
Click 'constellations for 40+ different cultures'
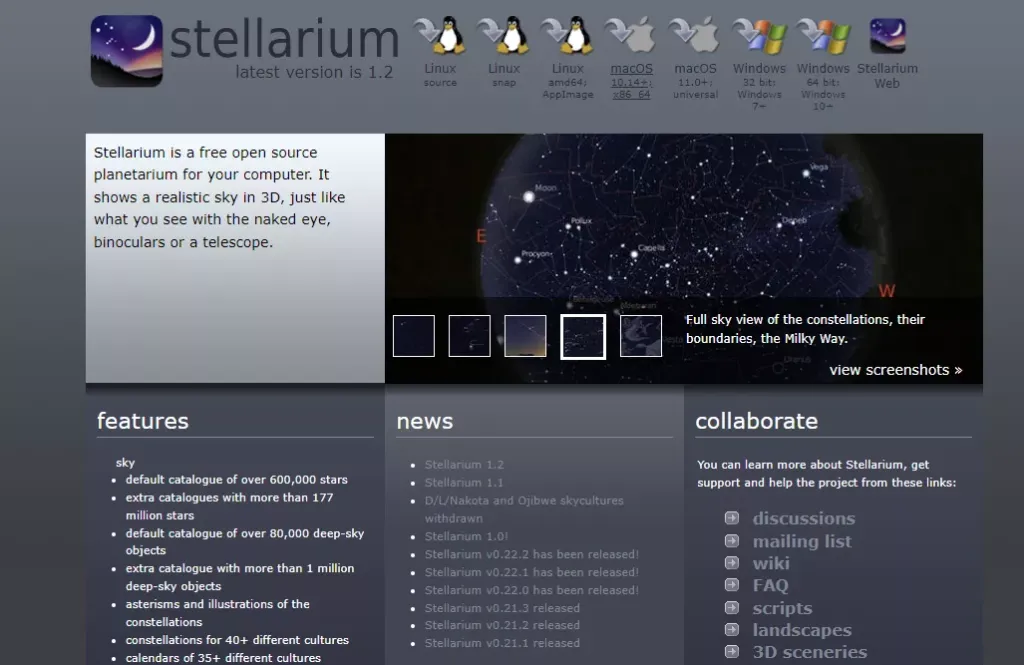tap(237, 640)
